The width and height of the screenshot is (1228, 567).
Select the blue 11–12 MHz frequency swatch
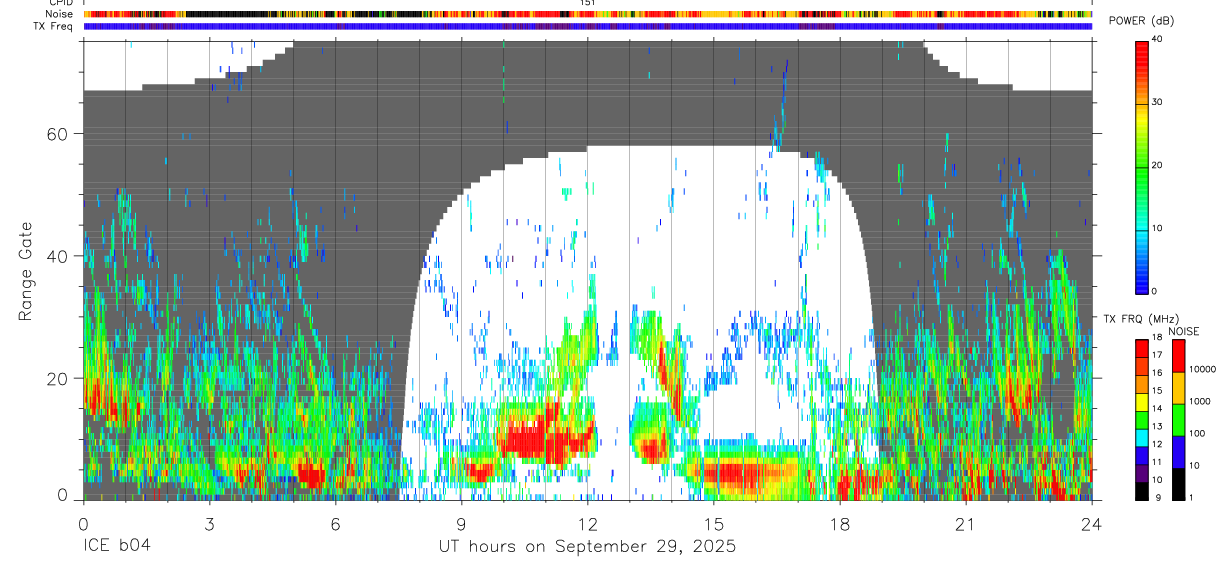(x=1141, y=455)
